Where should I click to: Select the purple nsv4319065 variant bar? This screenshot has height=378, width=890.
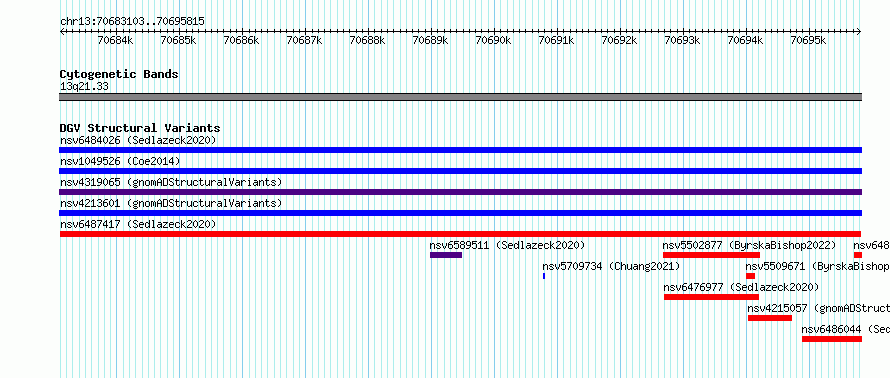click(460, 192)
